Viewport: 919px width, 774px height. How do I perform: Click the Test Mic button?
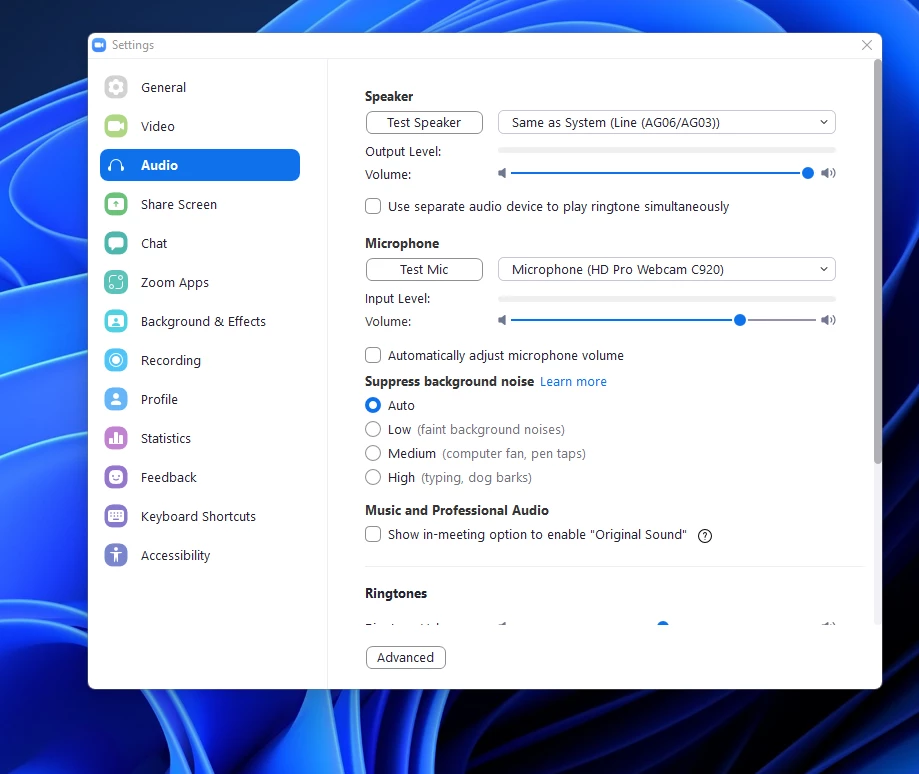click(x=424, y=270)
